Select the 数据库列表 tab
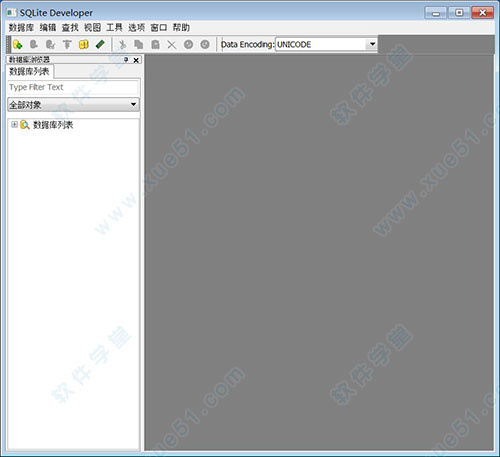500x457 pixels. click(29, 71)
